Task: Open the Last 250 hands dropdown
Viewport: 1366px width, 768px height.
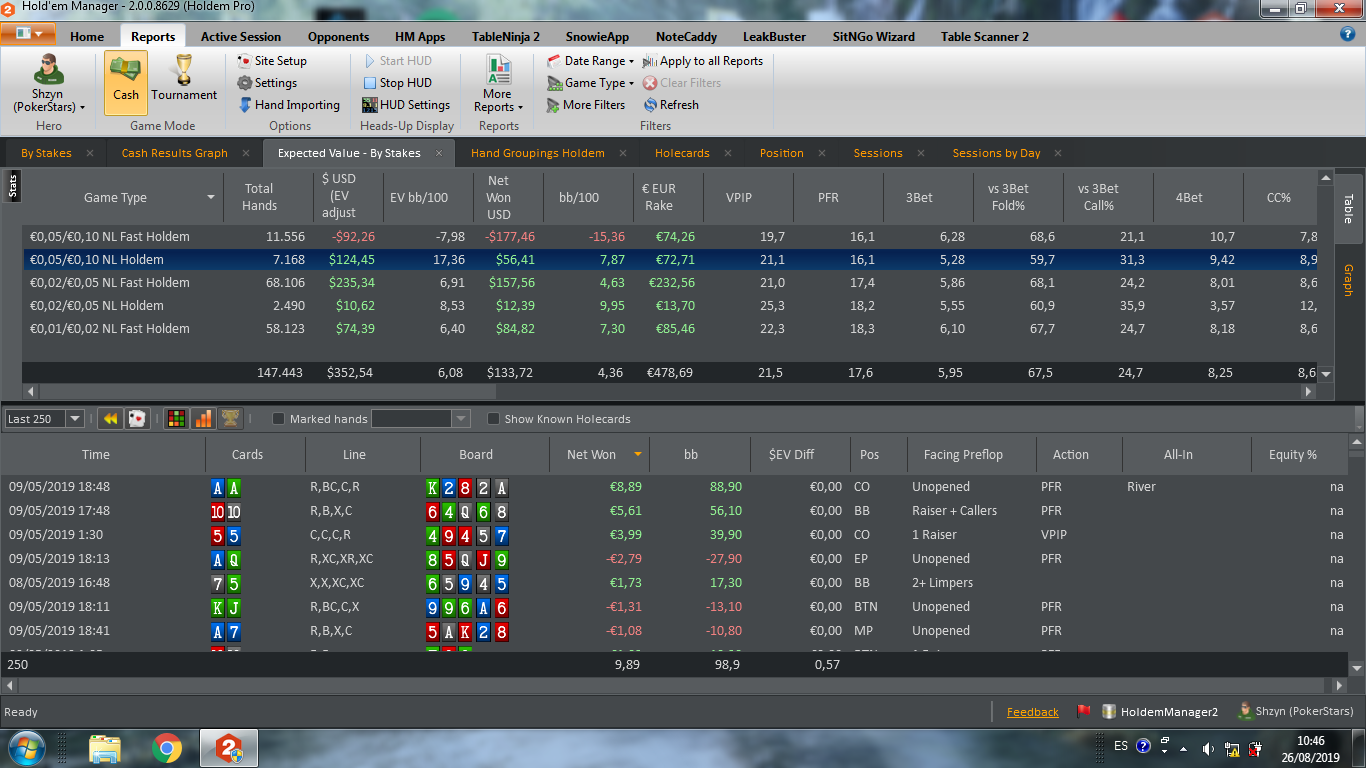Action: (74, 419)
